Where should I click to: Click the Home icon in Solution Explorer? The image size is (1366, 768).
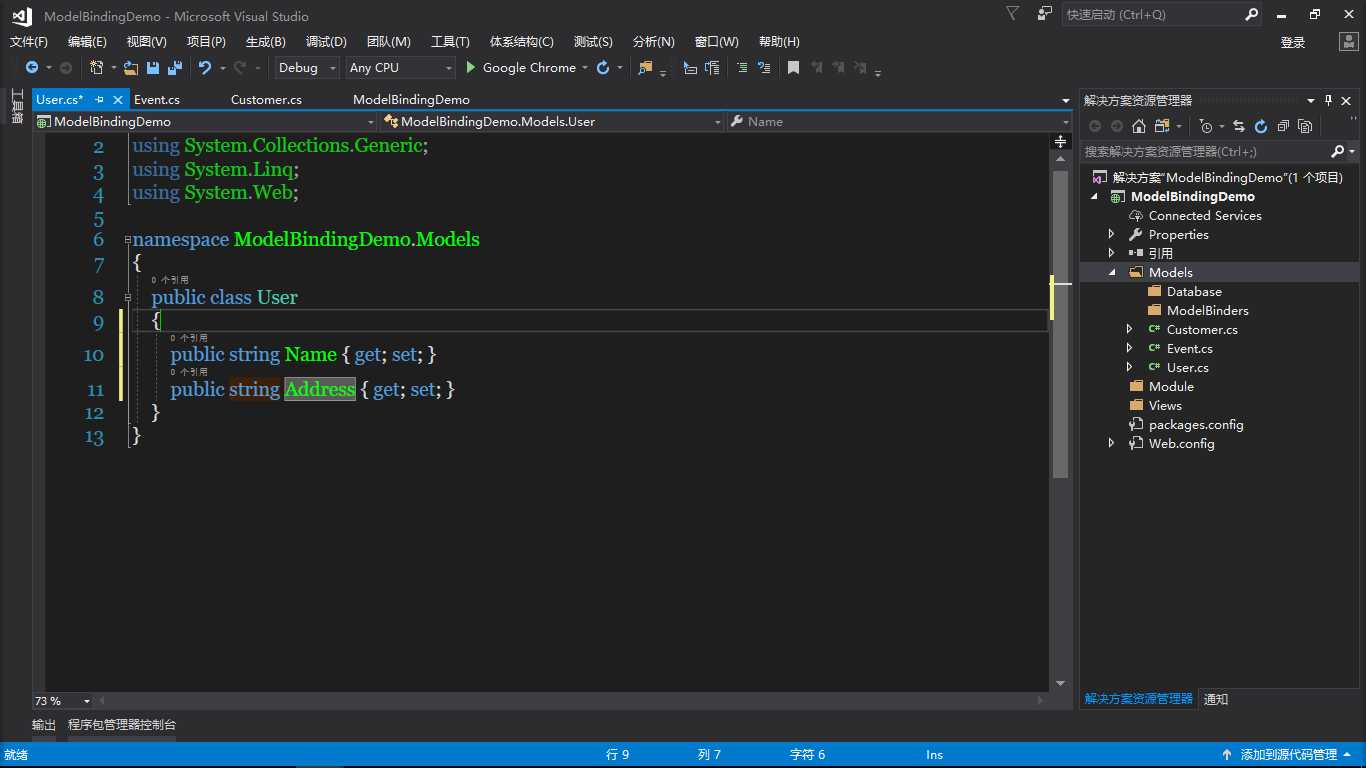(x=1139, y=126)
